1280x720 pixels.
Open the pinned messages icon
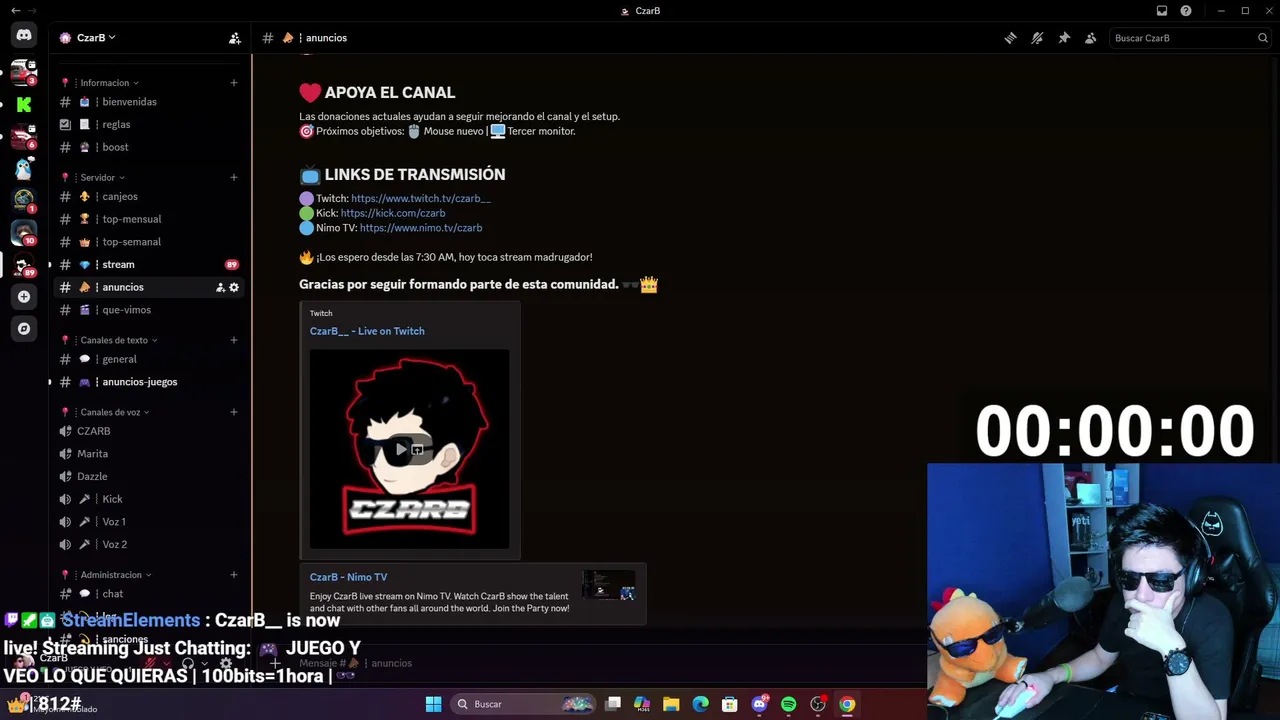(x=1064, y=38)
